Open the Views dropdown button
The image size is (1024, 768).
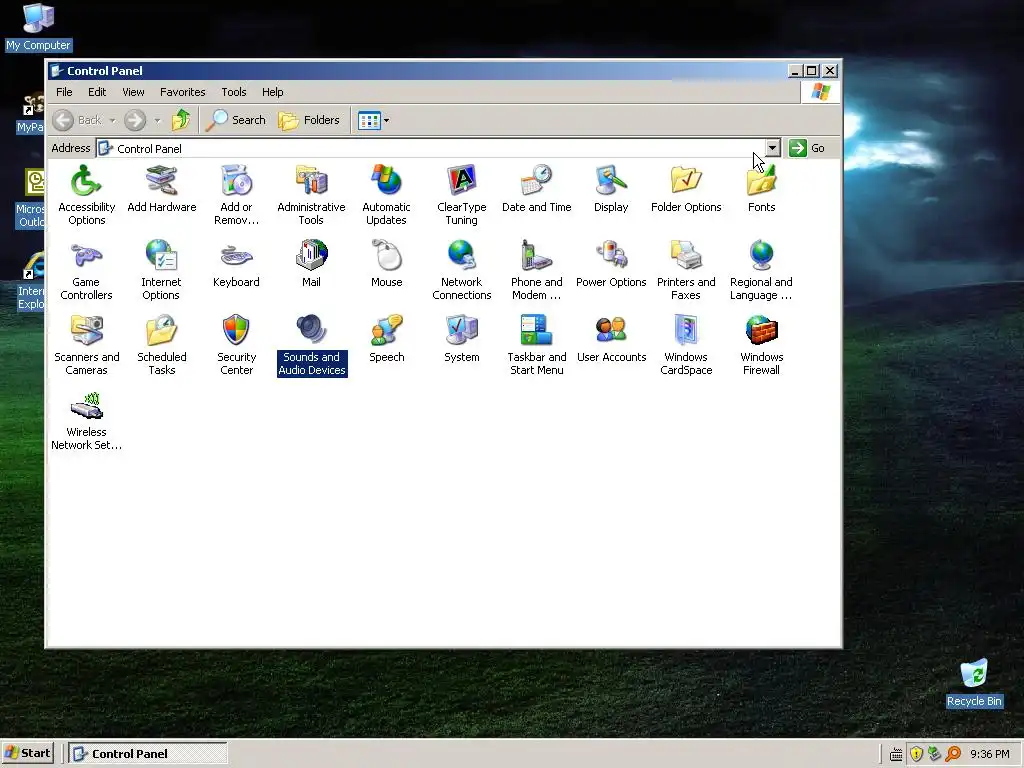click(374, 120)
